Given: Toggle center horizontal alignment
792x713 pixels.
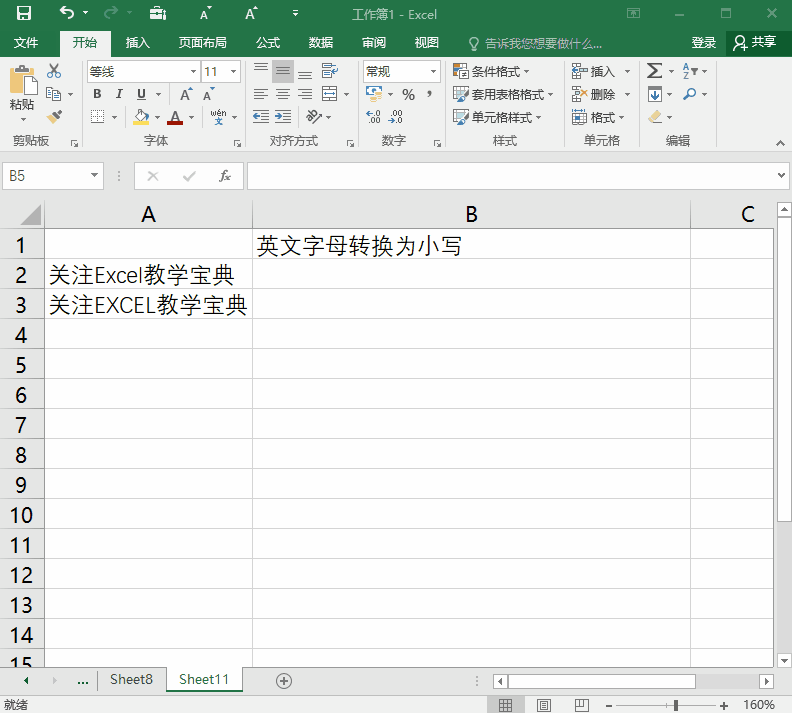Looking at the screenshot, I should [283, 94].
